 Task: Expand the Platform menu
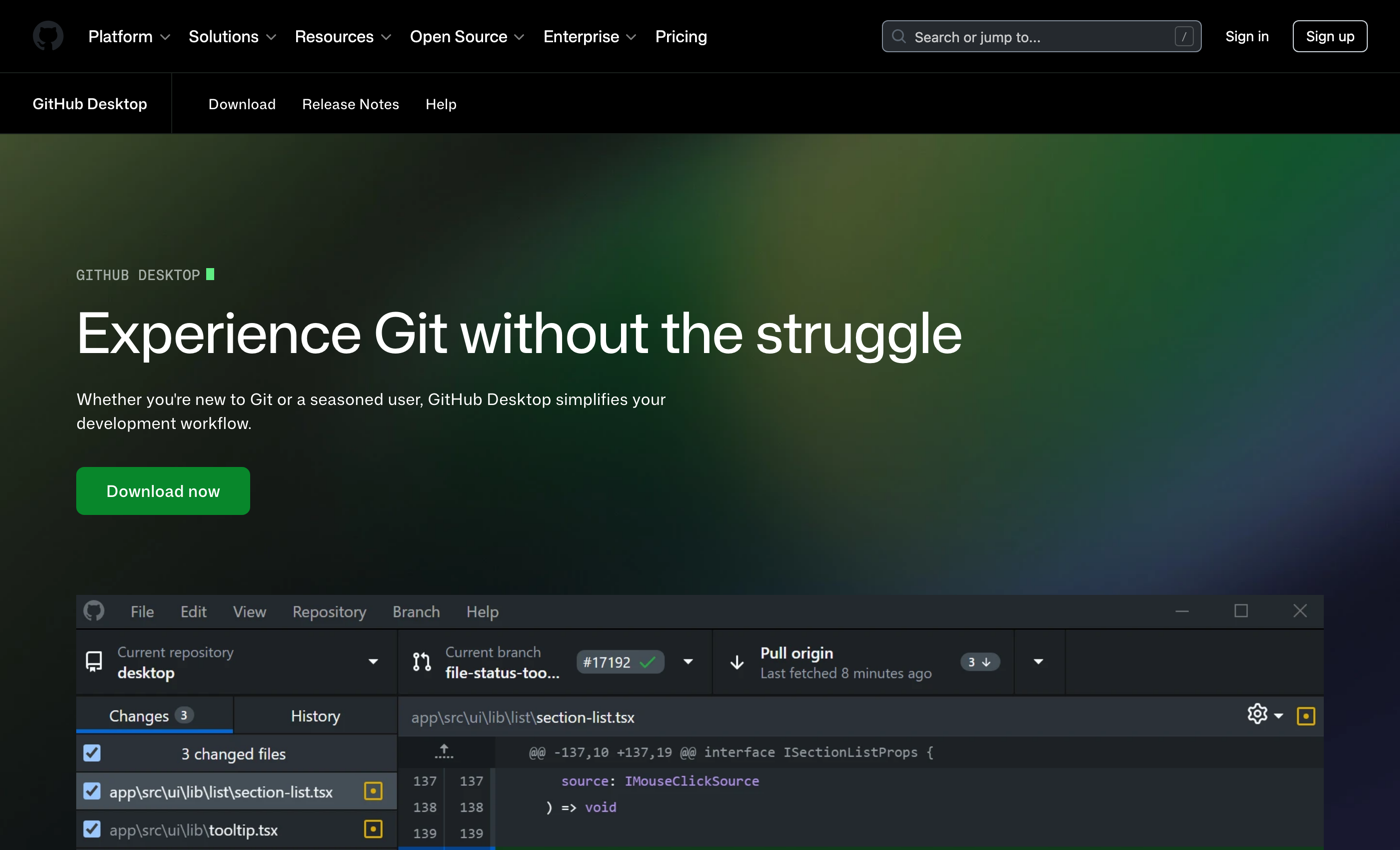pyautogui.click(x=129, y=37)
